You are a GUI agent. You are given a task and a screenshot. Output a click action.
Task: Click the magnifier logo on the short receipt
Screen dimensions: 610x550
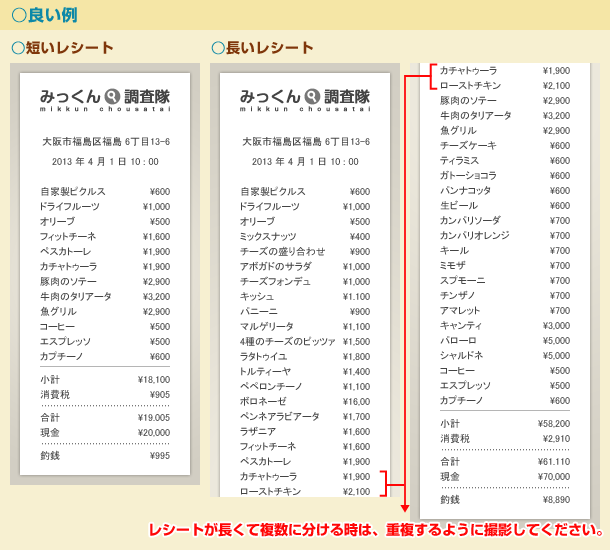[111, 97]
